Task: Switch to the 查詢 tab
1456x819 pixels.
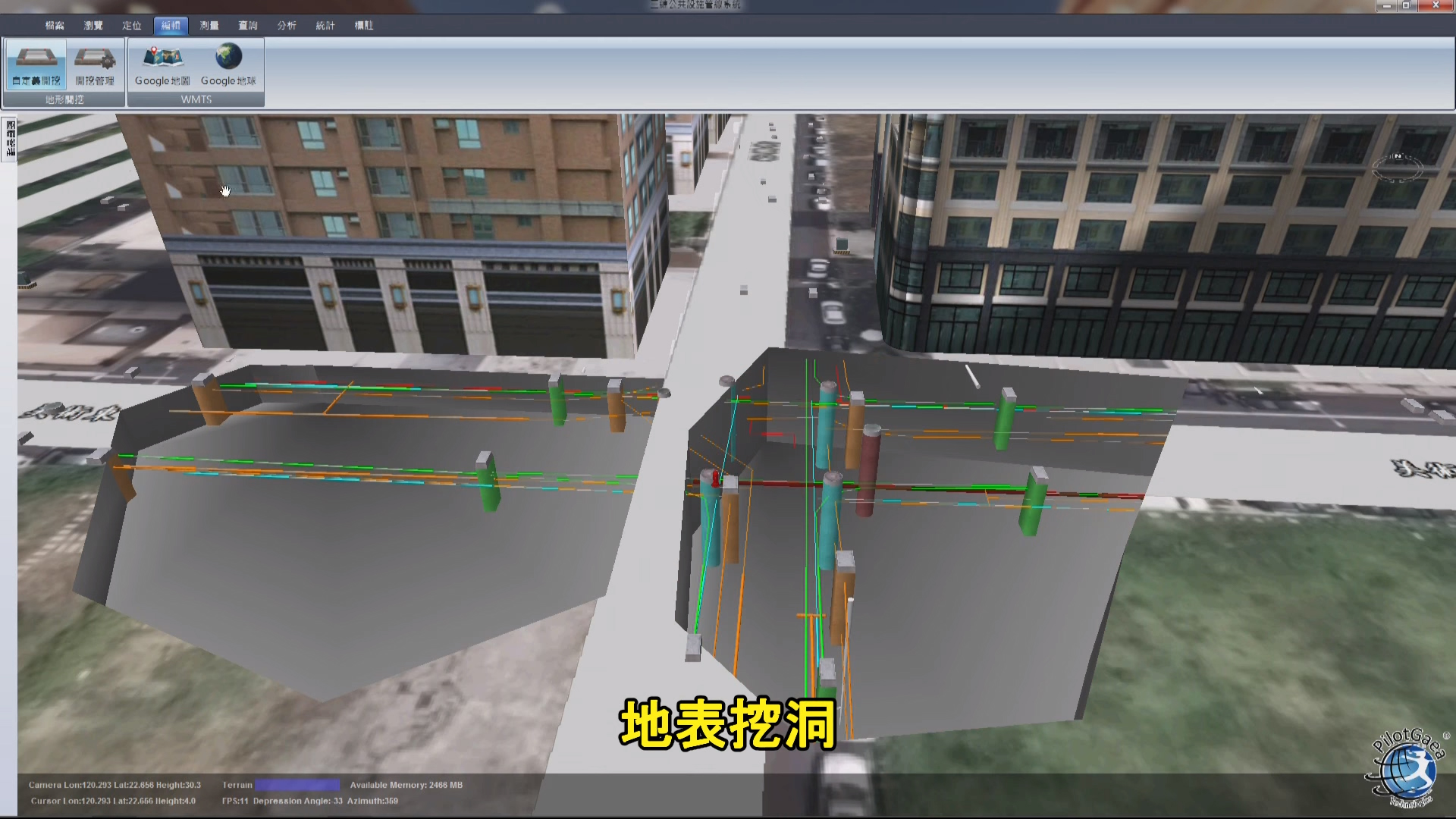Action: point(248,25)
